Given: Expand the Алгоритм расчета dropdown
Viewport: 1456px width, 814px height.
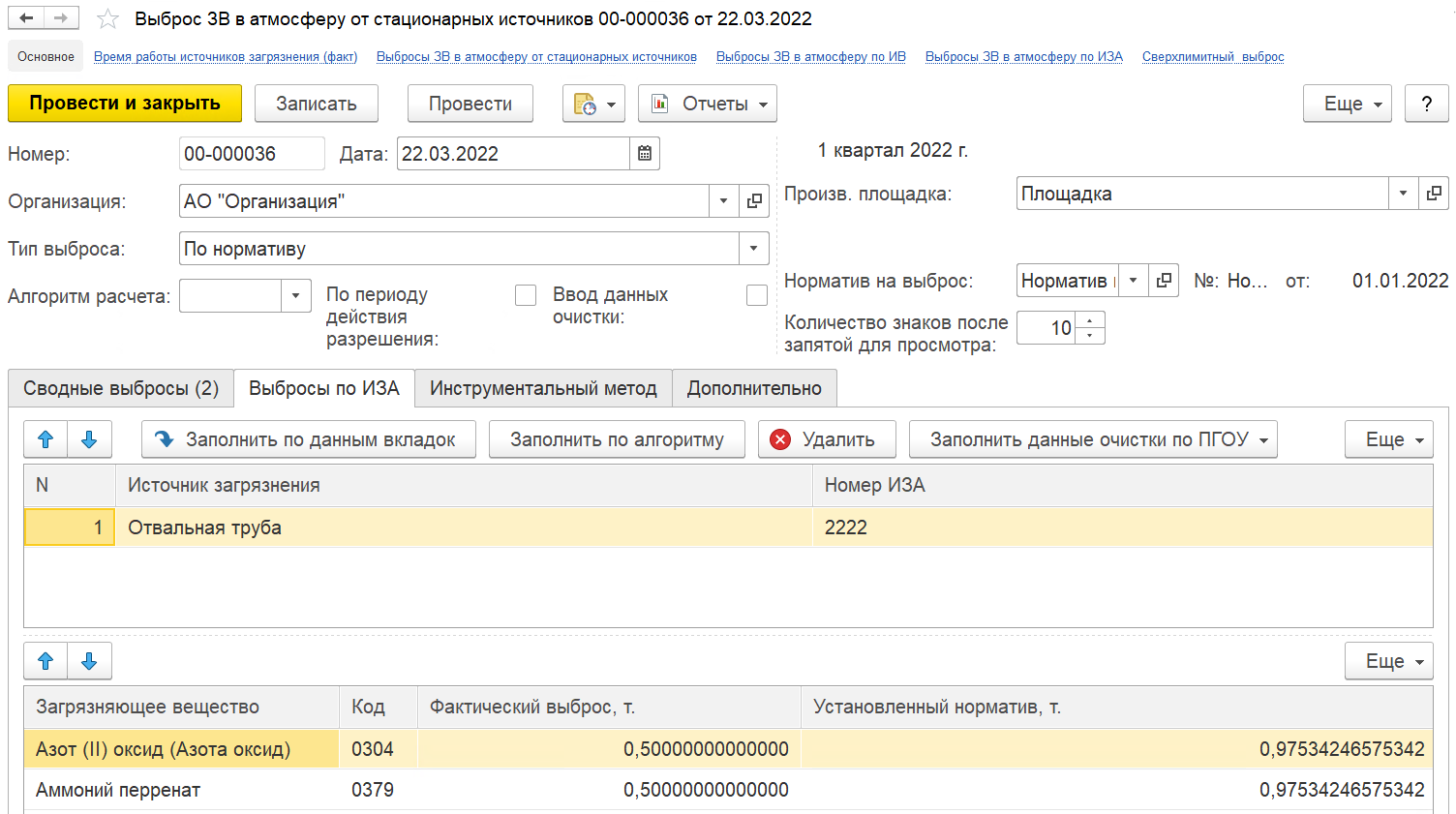Looking at the screenshot, I should click(296, 296).
